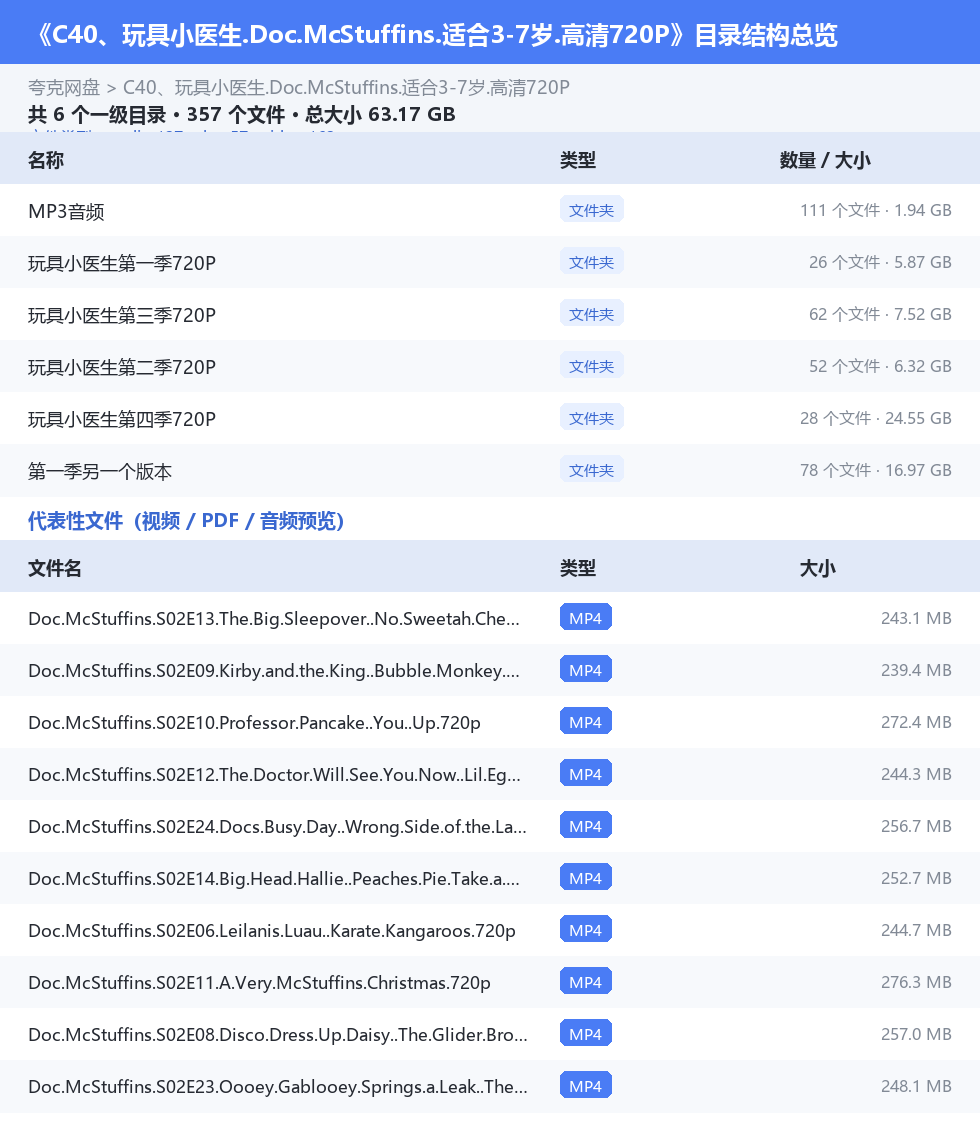The image size is (980, 1144).
Task: Click the 文件夹 badge for 第一季另一个版本
Action: [592, 471]
